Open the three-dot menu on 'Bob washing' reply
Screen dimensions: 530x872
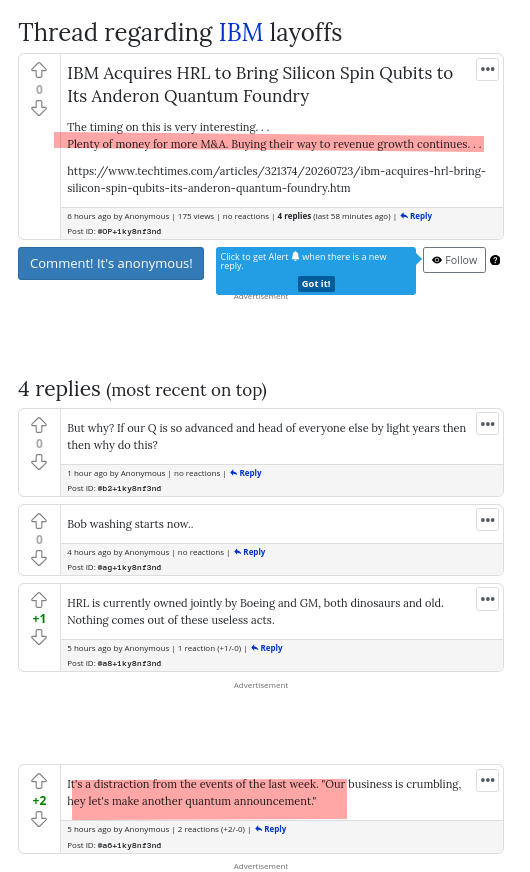[x=488, y=520]
